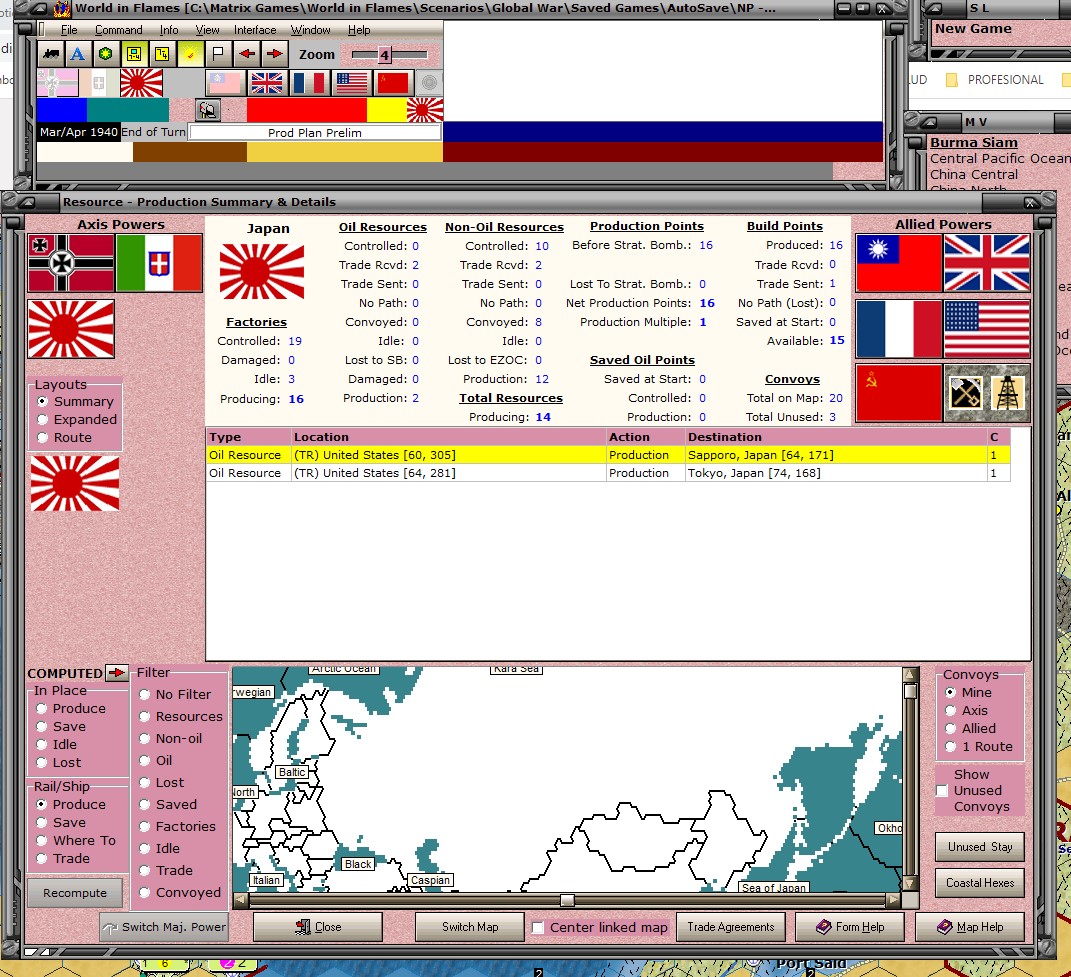Select the Tokyo, Japan oil resource row
Screen dimensions: 1071x977
[609, 473]
